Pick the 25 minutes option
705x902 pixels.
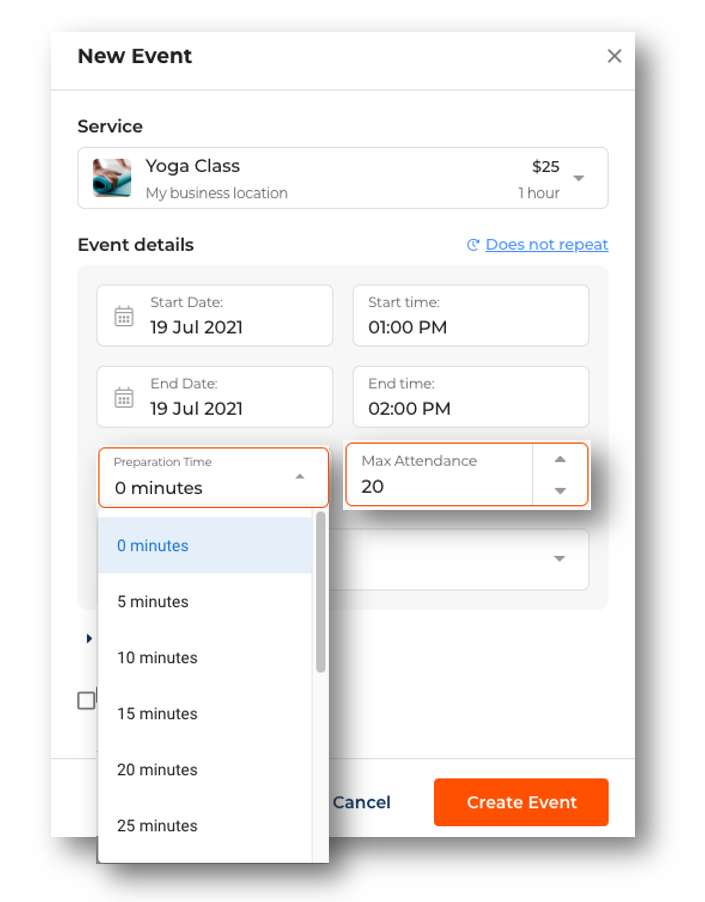[x=157, y=826]
